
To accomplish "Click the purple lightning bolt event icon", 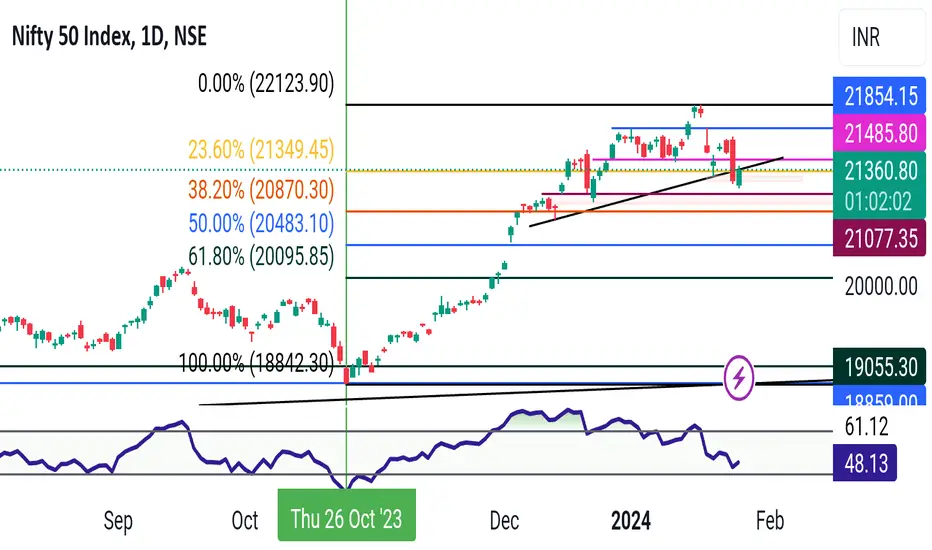I will pyautogui.click(x=739, y=377).
